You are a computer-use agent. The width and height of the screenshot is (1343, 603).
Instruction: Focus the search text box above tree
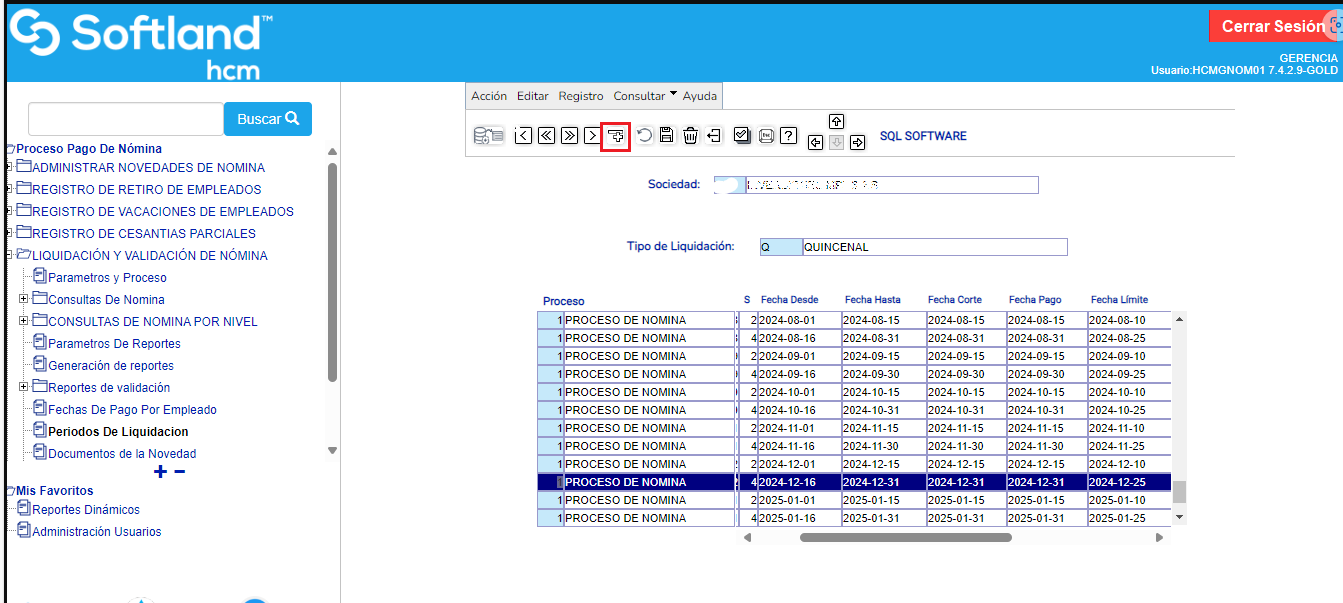pos(126,119)
